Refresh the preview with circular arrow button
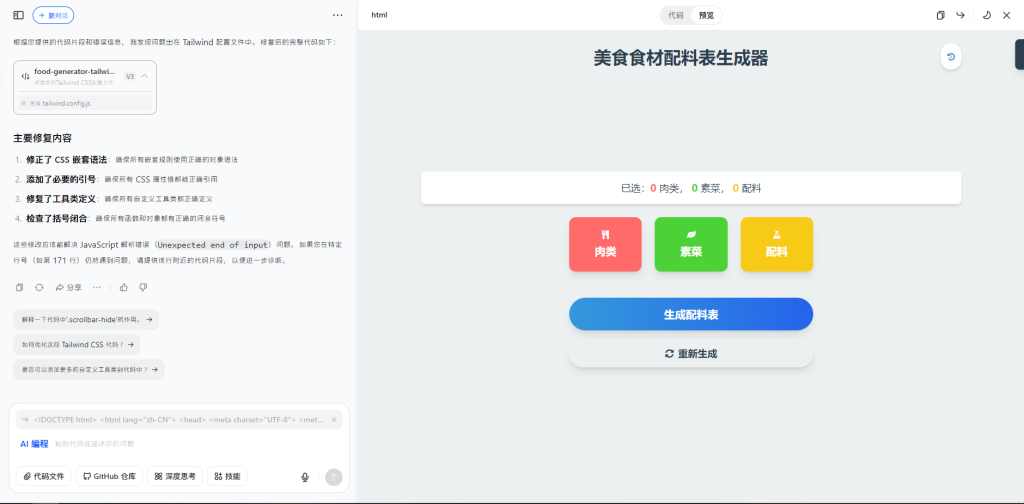The height and width of the screenshot is (504, 1024). pyautogui.click(x=951, y=57)
